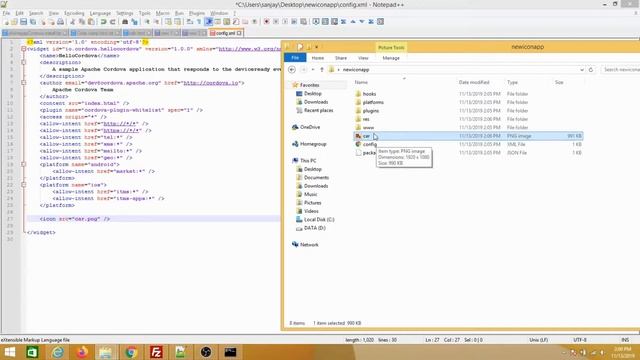The image size is (640, 360).
Task: Open the Manage tab under Picture Tools
Action: point(391,58)
